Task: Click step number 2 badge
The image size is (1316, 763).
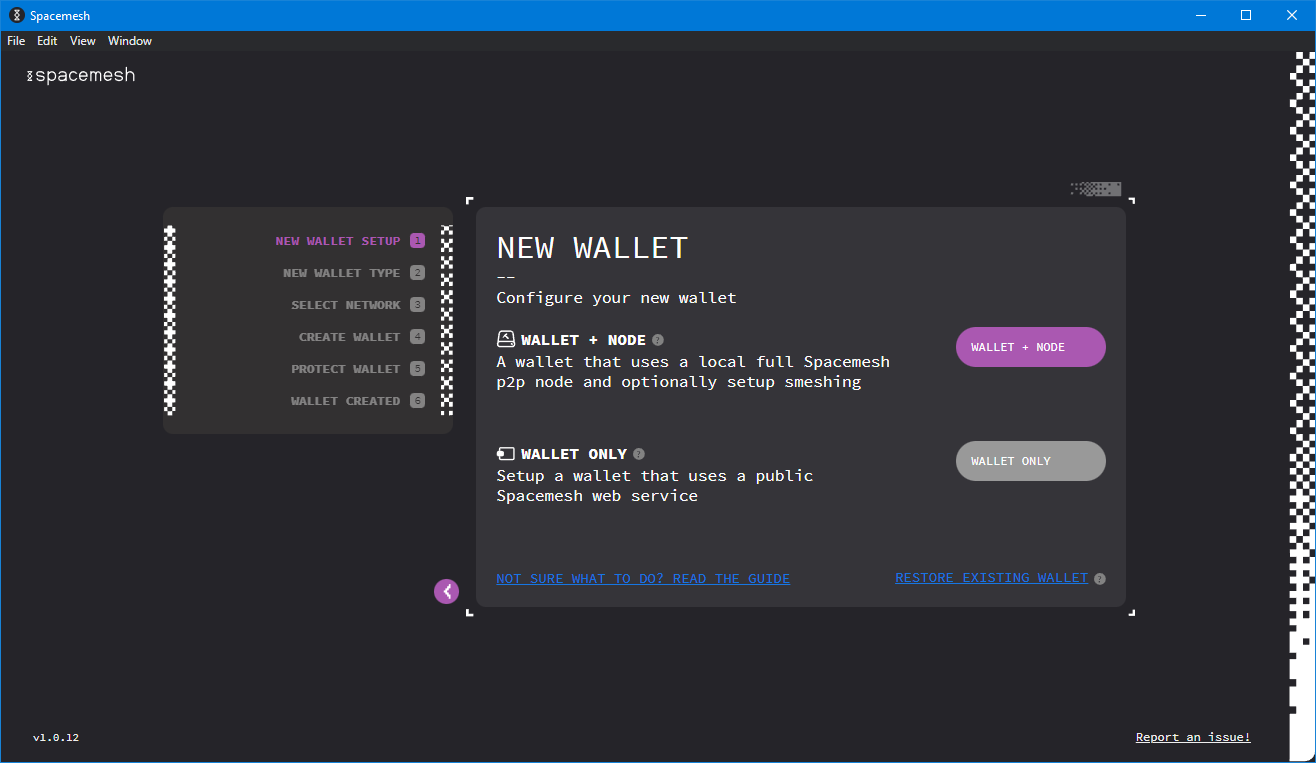Action: (x=417, y=273)
